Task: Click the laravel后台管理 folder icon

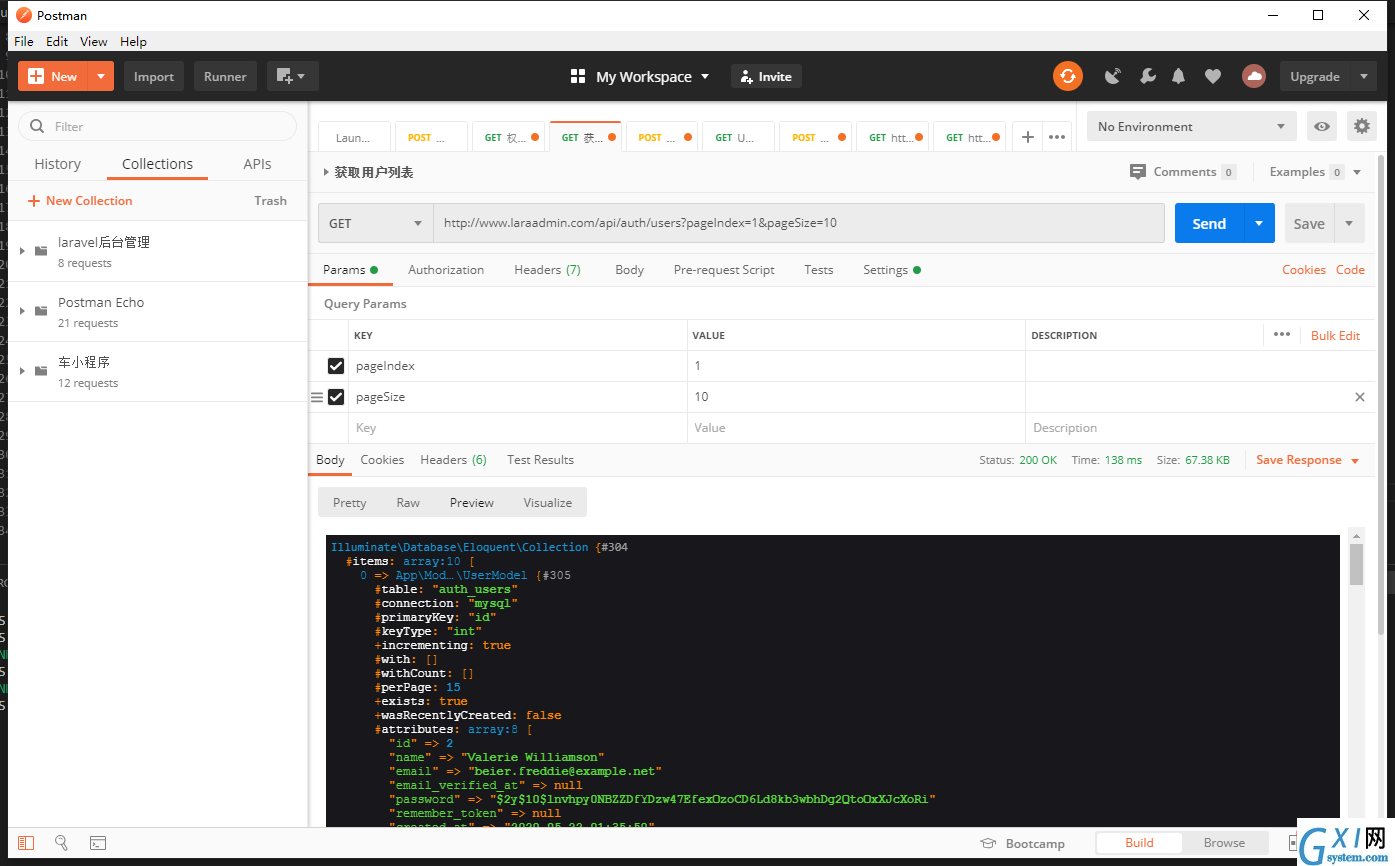Action: 41,251
